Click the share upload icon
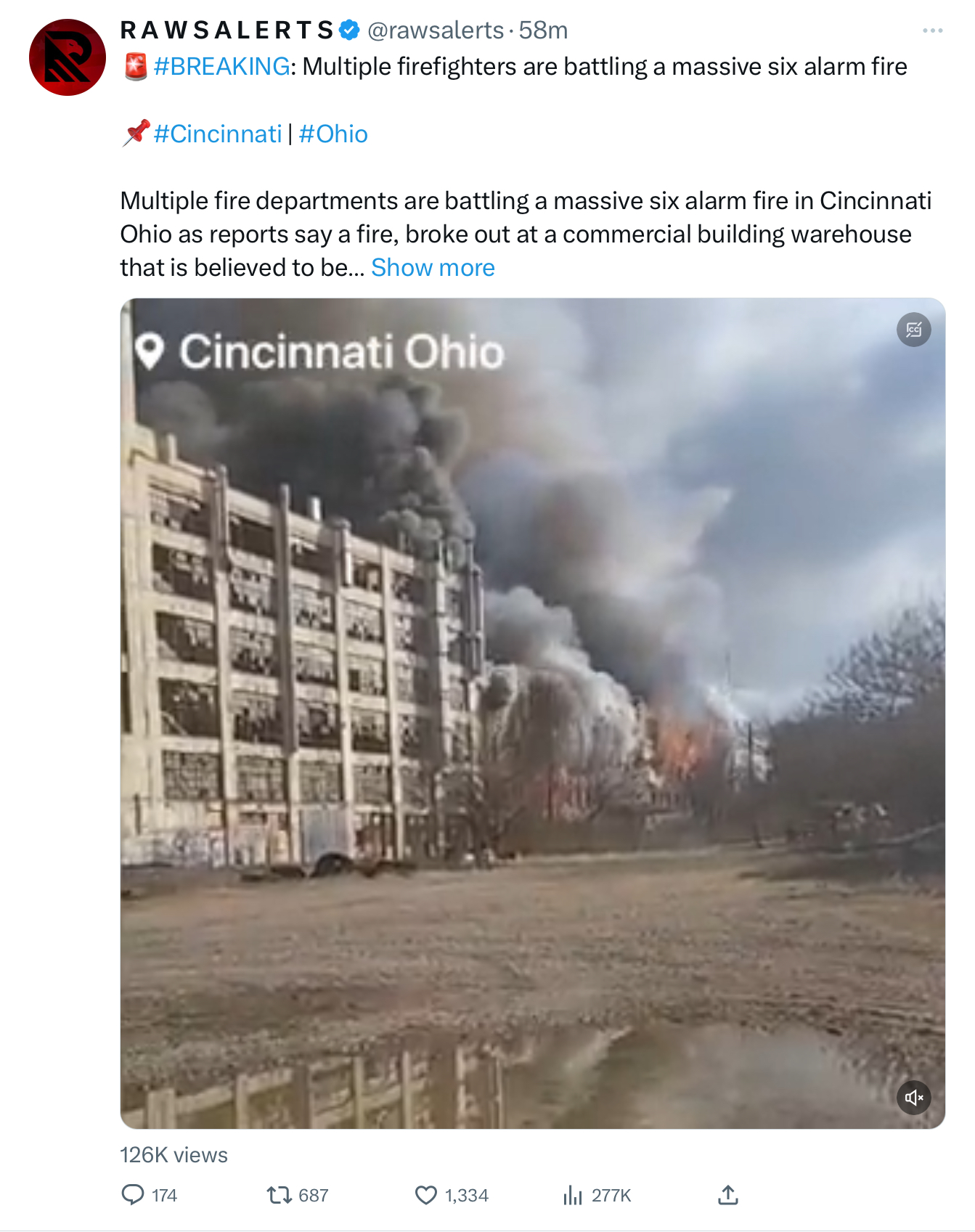The height and width of the screenshot is (1232, 975). [x=728, y=1194]
